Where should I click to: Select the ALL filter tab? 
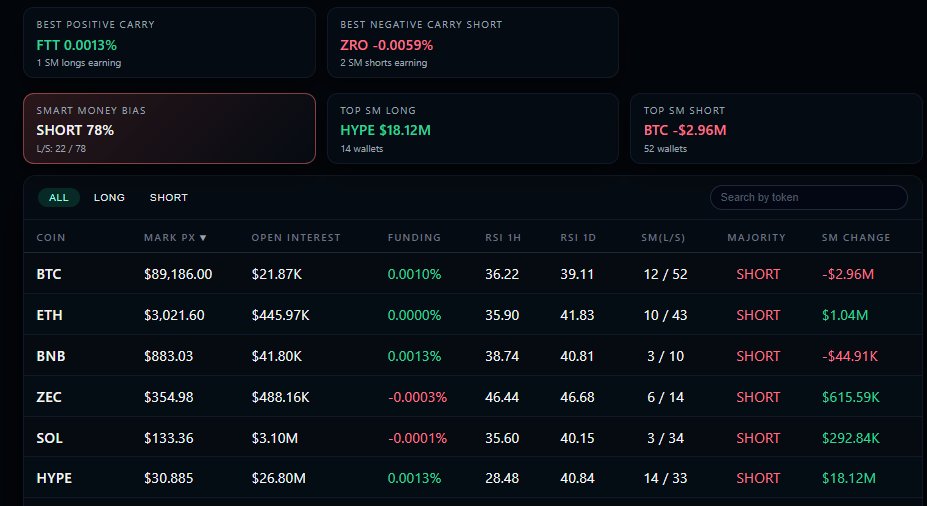[59, 197]
